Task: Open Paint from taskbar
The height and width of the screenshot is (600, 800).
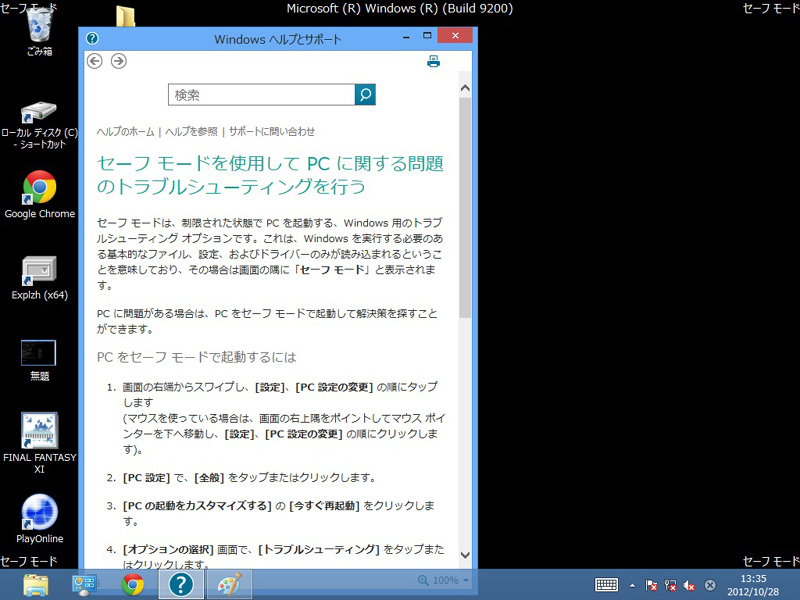Action: 229,585
